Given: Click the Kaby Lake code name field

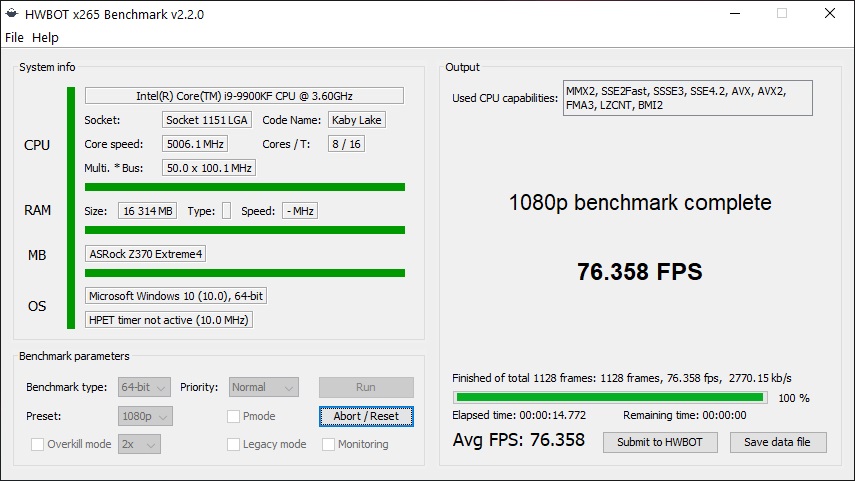Looking at the screenshot, I should (x=357, y=120).
